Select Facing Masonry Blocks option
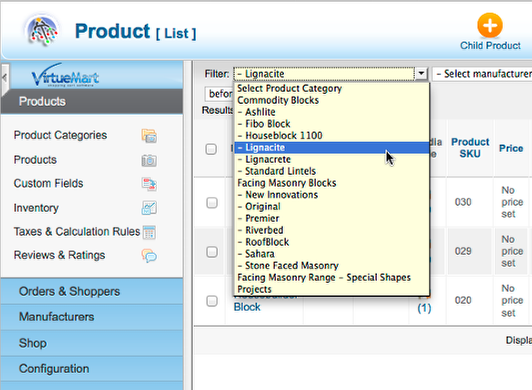532x390 pixels. 332,183
